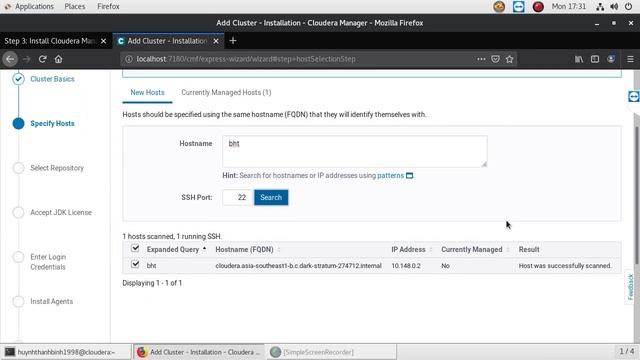Go back using browser back arrow
The height and width of the screenshot is (360, 640).
(10, 59)
